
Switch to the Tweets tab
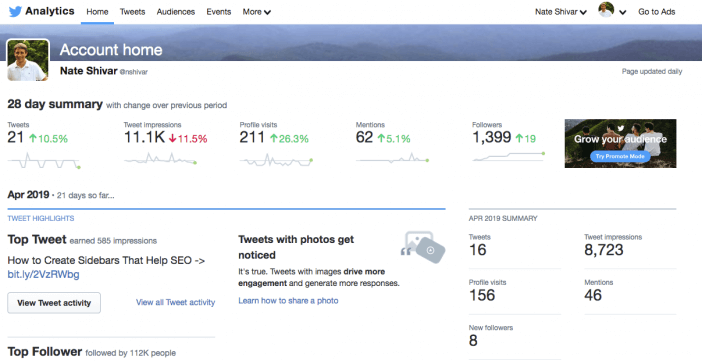(x=133, y=12)
